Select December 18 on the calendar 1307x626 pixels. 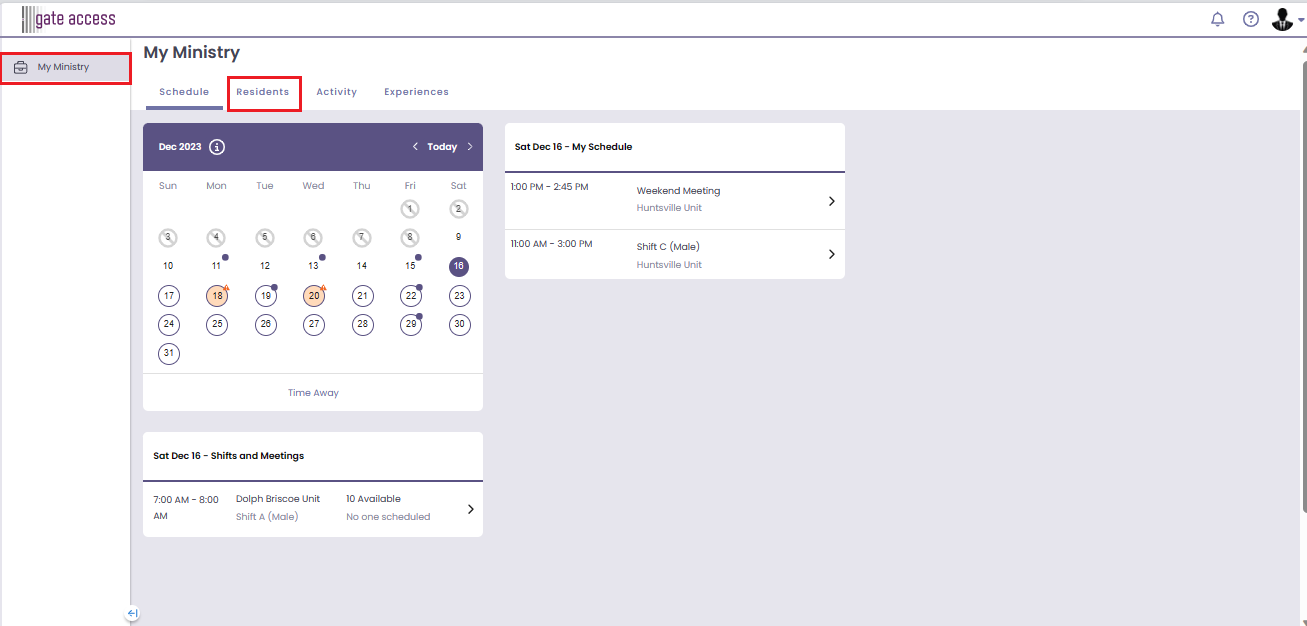[217, 296]
